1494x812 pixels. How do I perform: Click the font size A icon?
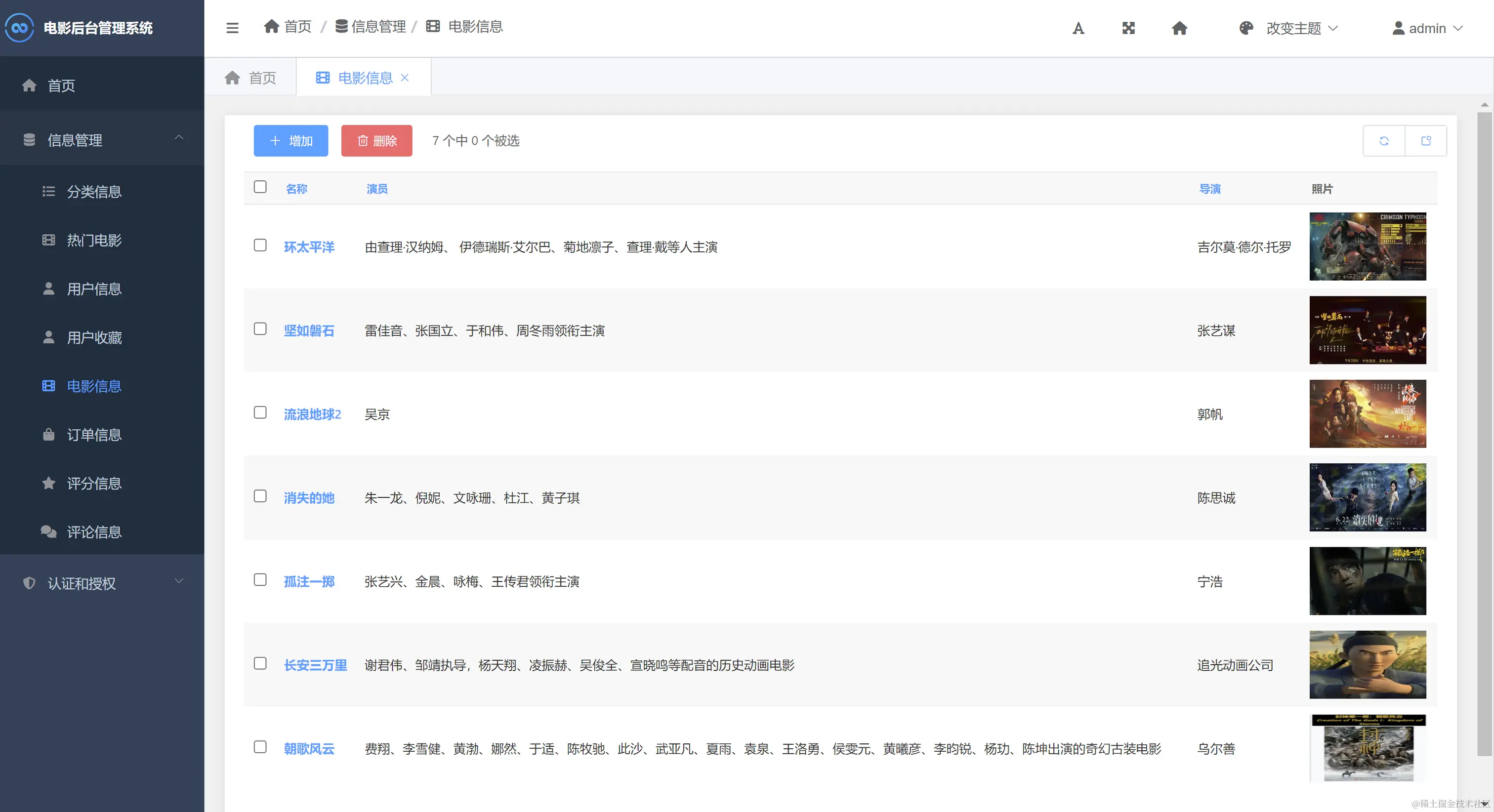pos(1078,28)
